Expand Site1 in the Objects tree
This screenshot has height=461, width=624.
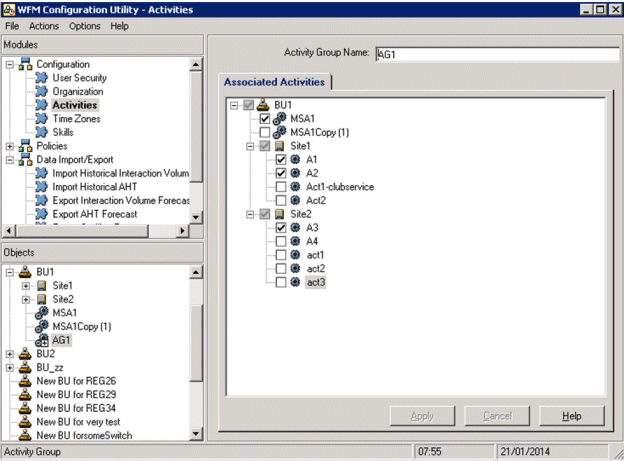point(26,286)
